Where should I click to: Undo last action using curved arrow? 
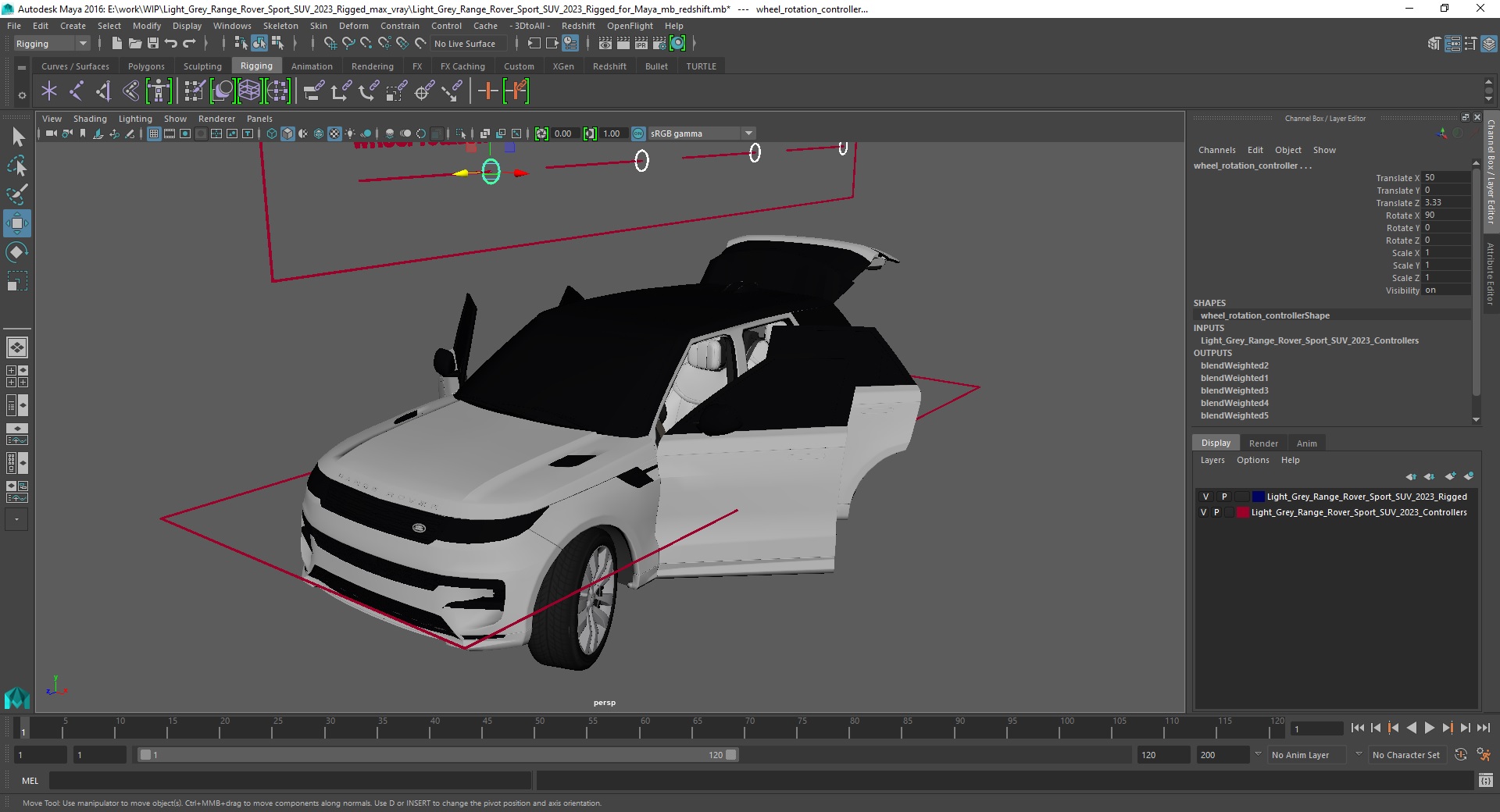click(x=171, y=44)
